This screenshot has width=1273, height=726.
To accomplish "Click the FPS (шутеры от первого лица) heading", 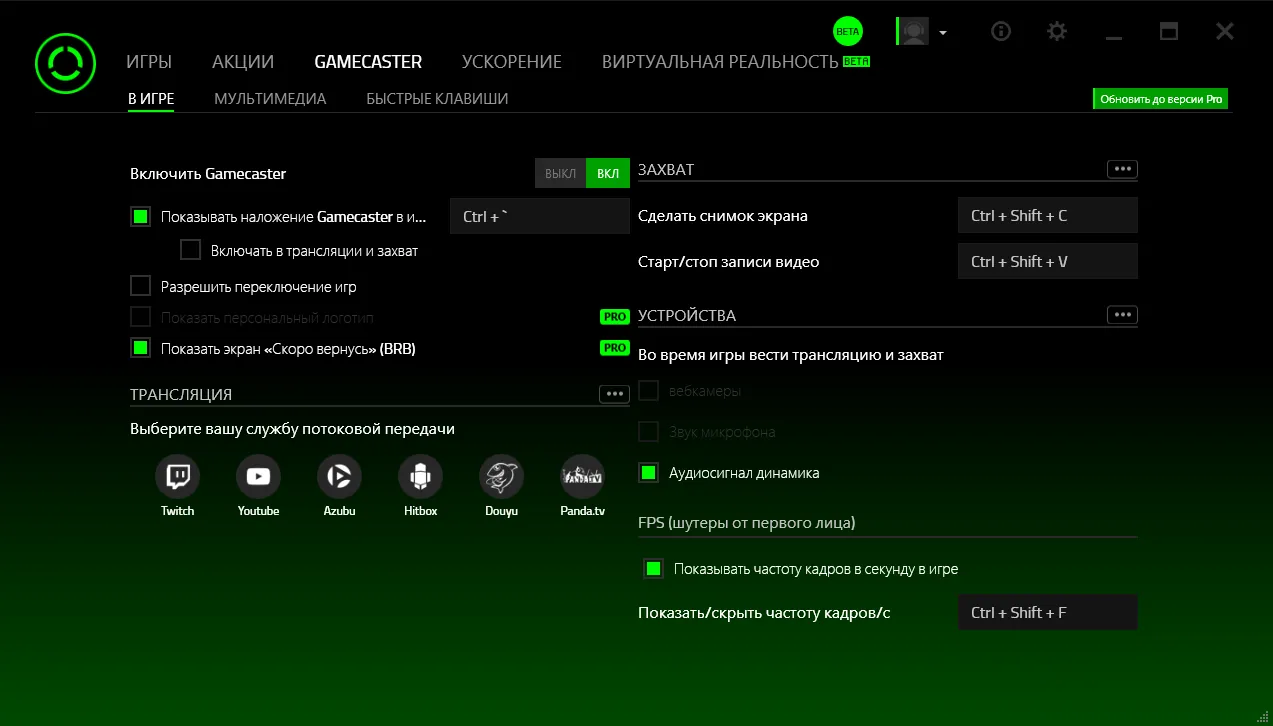I will tap(747, 523).
